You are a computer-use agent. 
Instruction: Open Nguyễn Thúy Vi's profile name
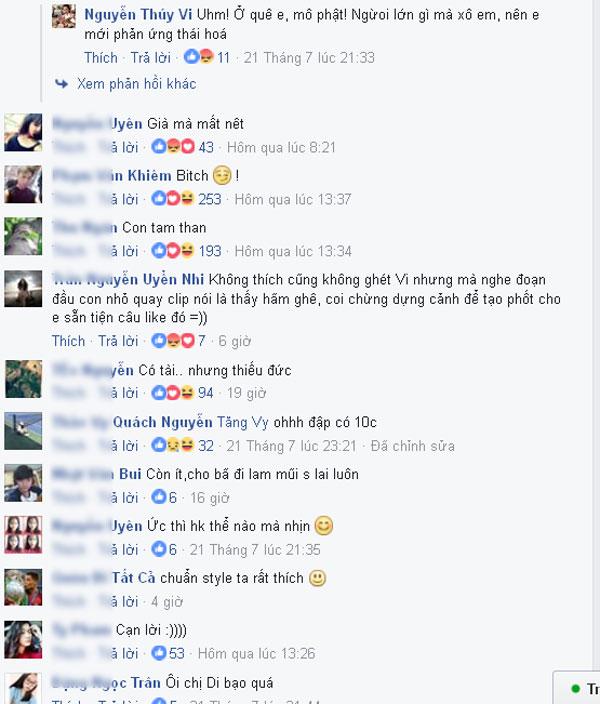coord(138,14)
